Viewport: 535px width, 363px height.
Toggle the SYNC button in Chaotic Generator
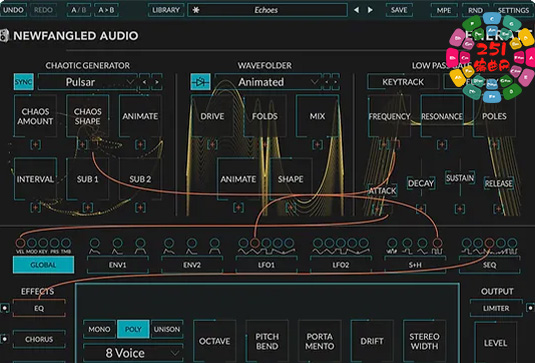click(x=24, y=82)
